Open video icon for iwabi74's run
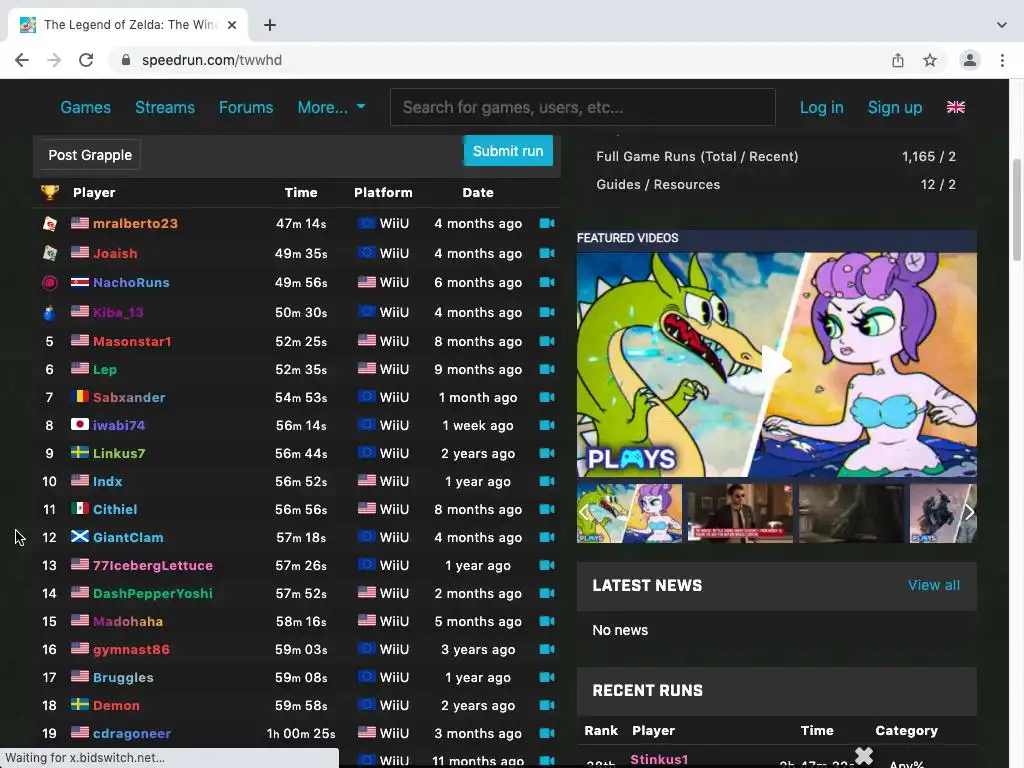 pos(547,425)
